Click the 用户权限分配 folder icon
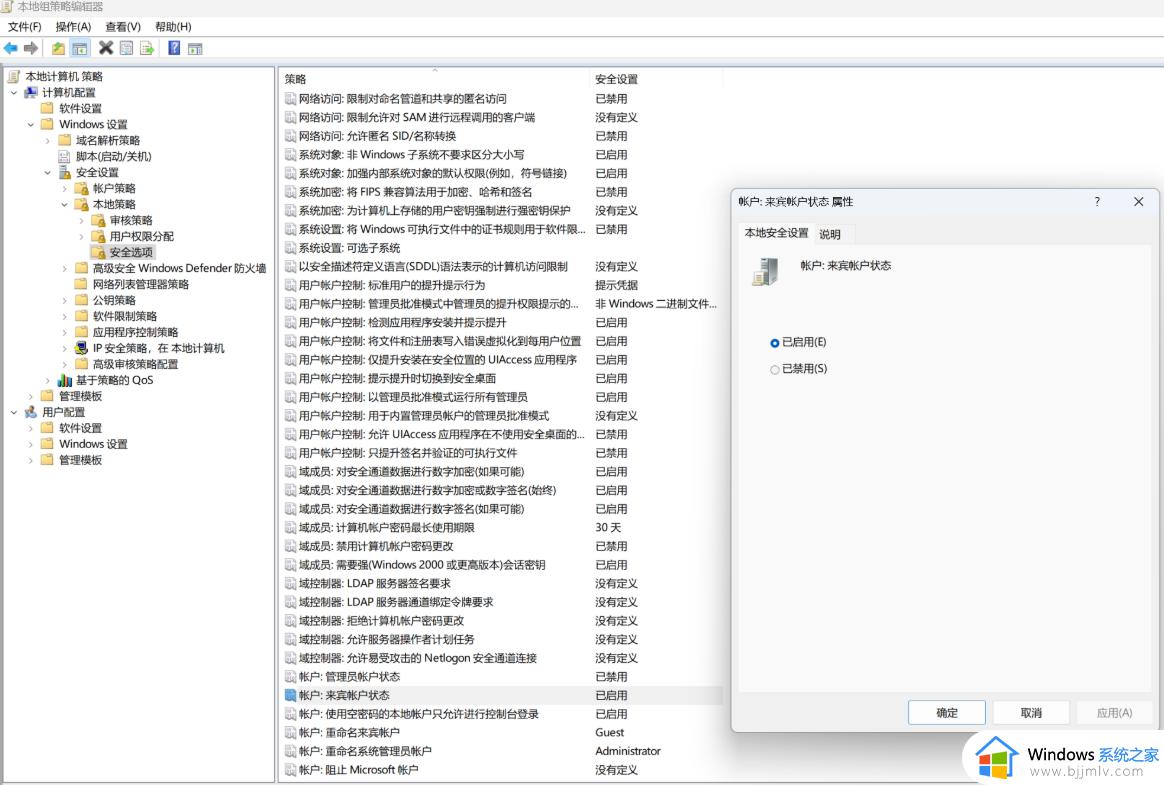Viewport: 1164px width, 785px height. coord(98,236)
